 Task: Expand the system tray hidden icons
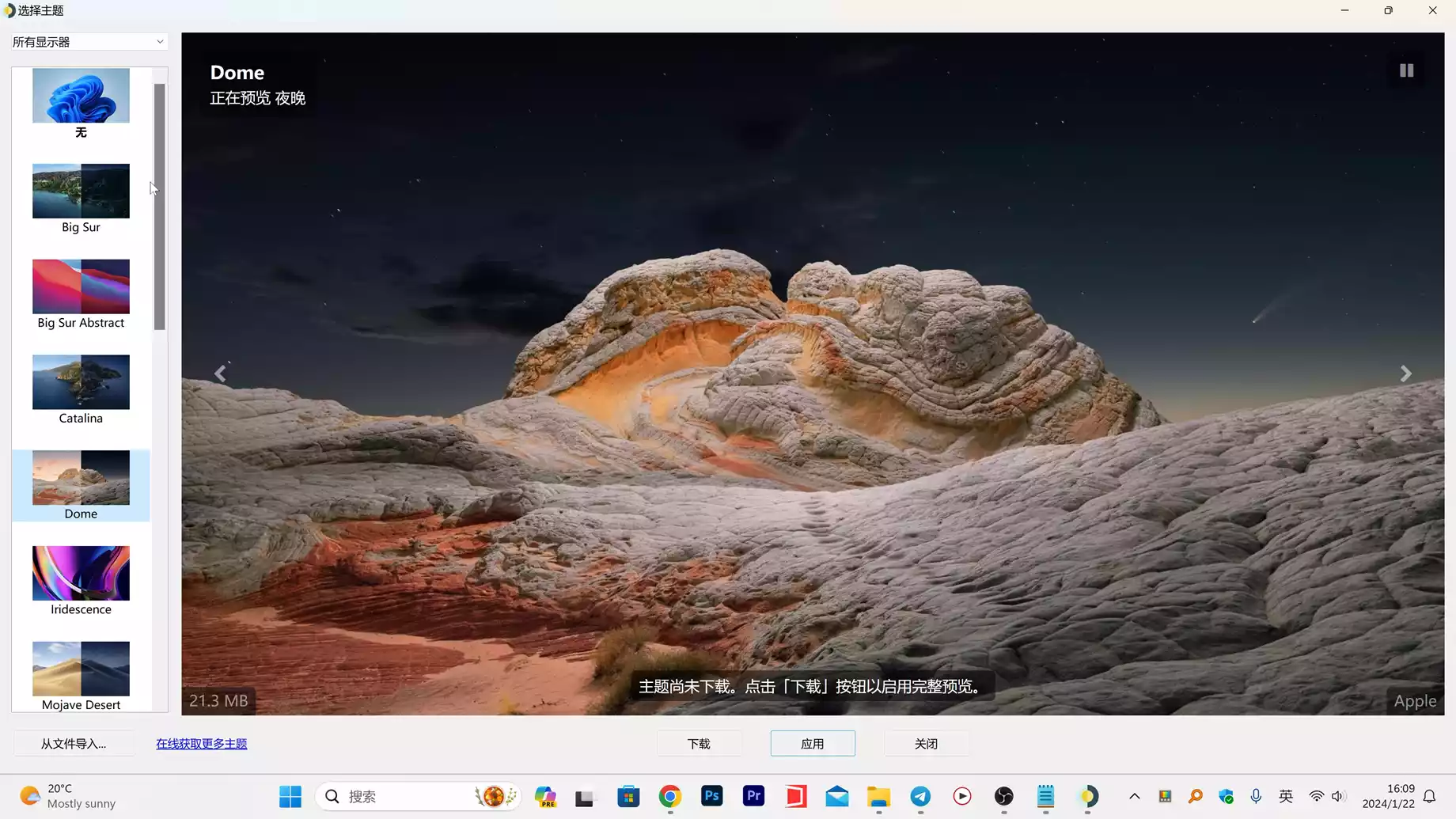pos(1134,796)
